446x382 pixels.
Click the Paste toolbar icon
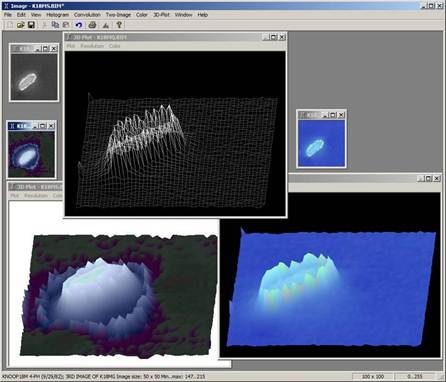[x=66, y=25]
